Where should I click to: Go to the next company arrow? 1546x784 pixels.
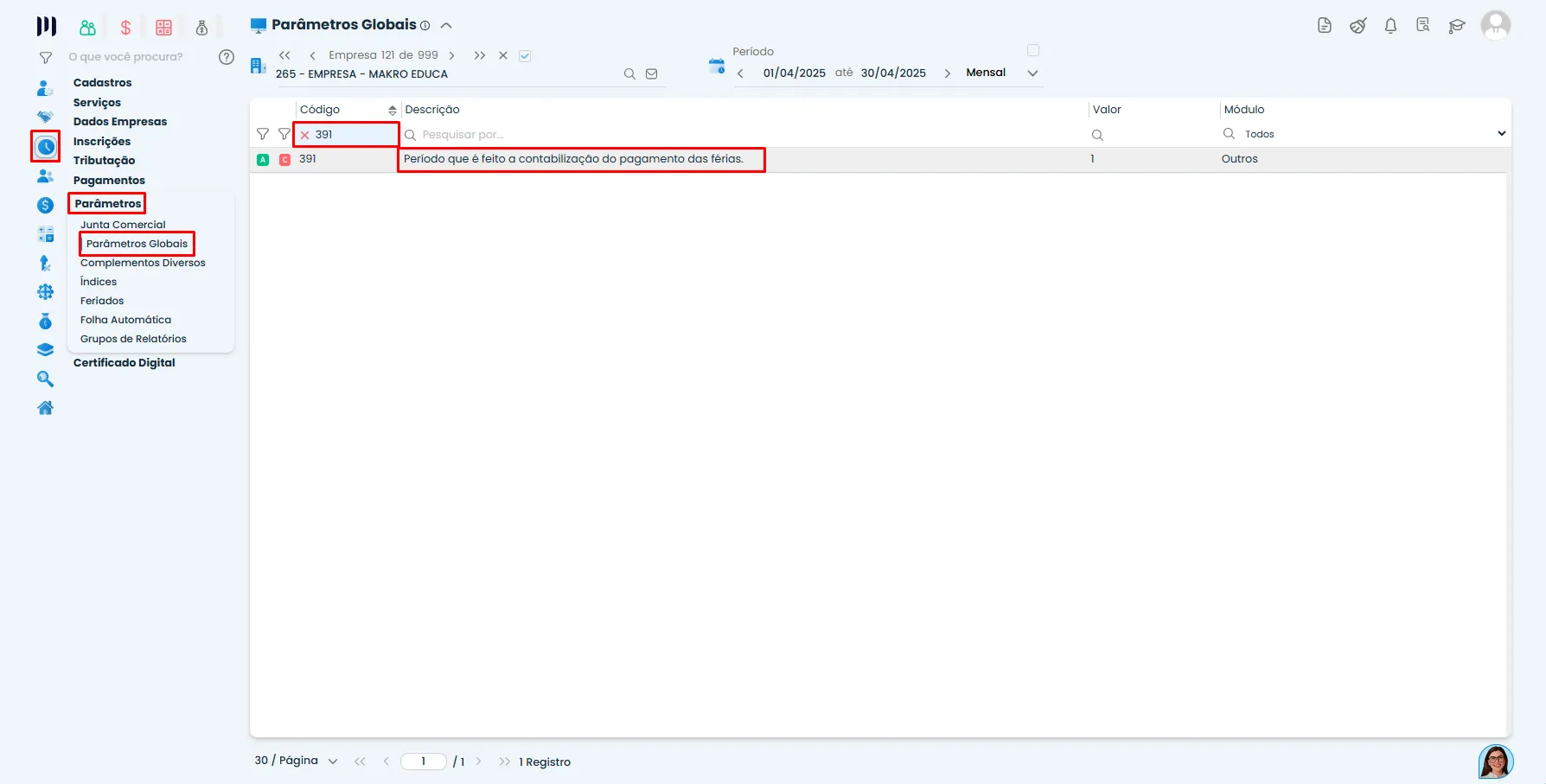451,55
